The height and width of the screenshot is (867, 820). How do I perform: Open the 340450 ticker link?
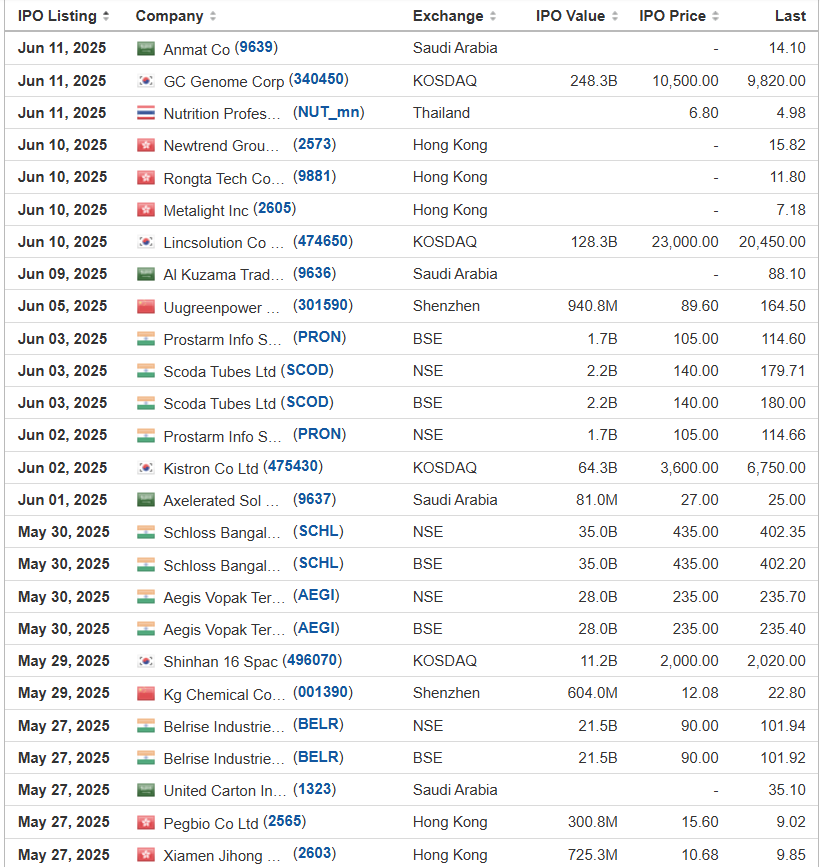pyautogui.click(x=318, y=80)
